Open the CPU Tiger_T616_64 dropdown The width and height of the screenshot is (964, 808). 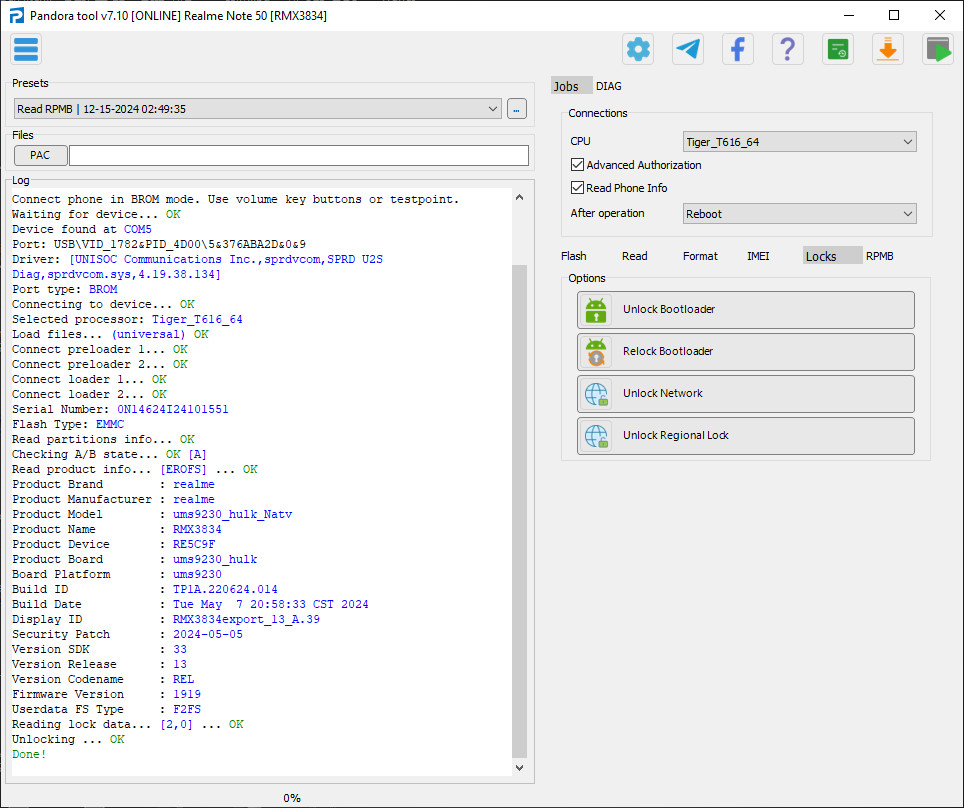[x=799, y=142]
